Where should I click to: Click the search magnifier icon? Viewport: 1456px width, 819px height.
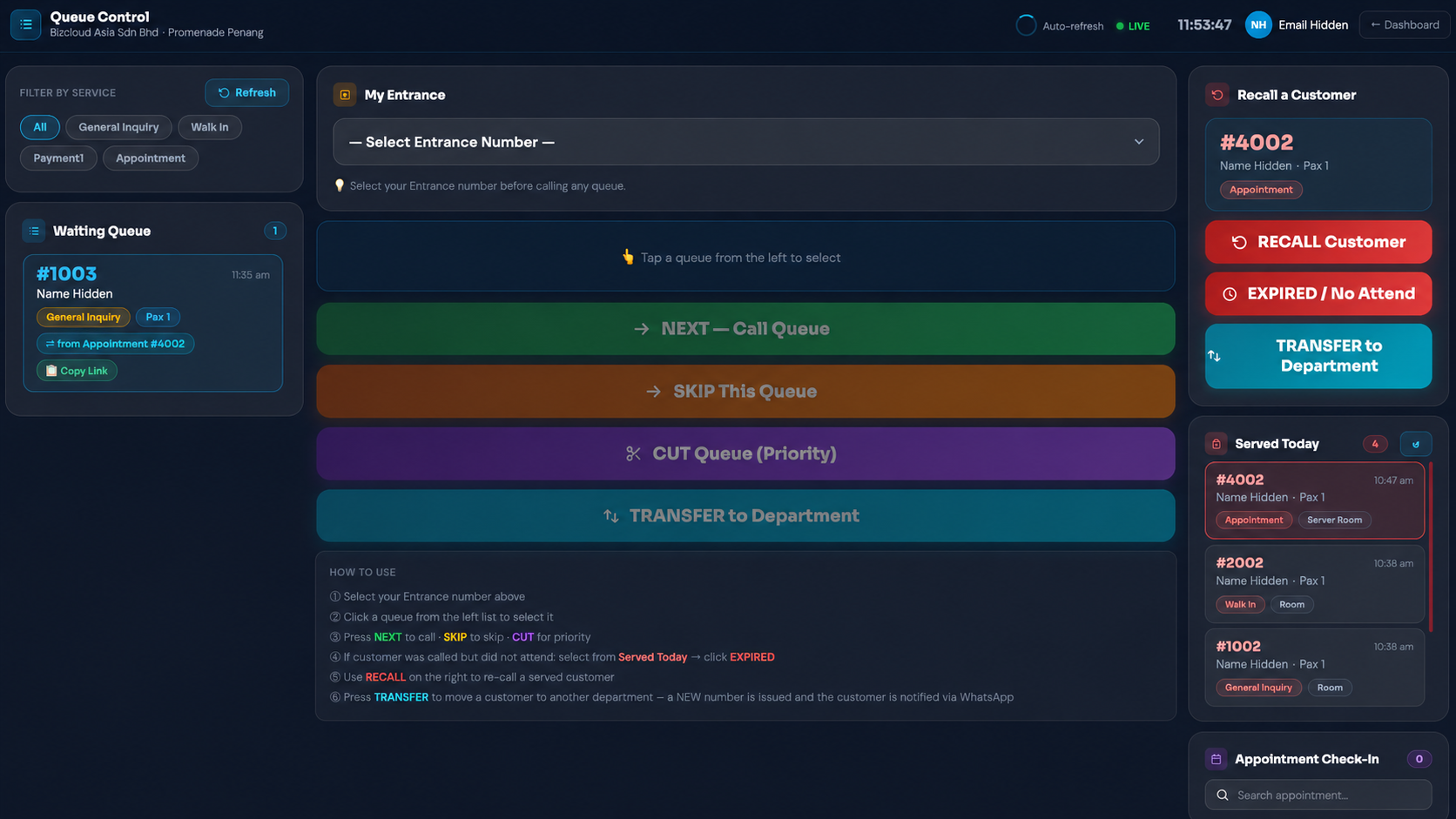click(x=1223, y=795)
